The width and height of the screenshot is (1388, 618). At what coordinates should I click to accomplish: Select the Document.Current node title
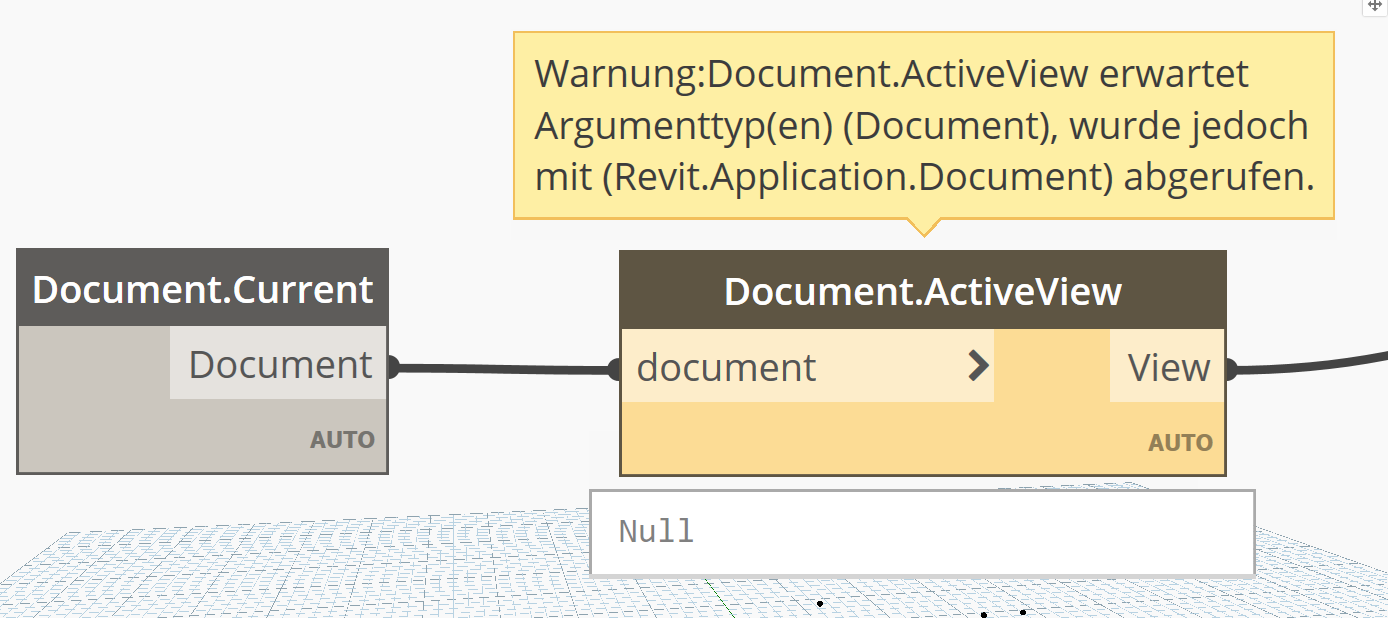(202, 289)
